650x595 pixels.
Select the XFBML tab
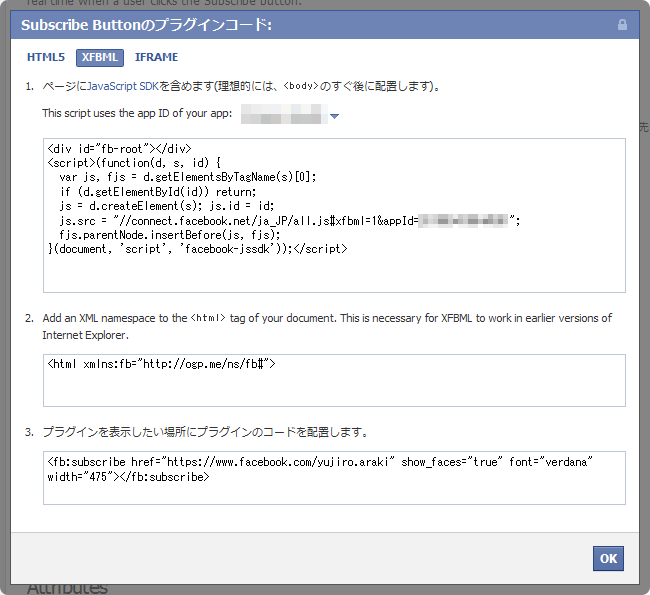click(x=100, y=57)
